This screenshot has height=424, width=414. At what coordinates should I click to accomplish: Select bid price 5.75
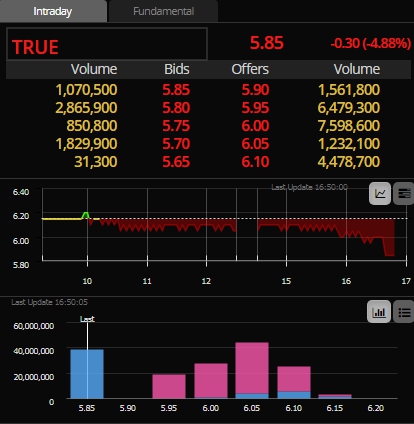pyautogui.click(x=176, y=126)
